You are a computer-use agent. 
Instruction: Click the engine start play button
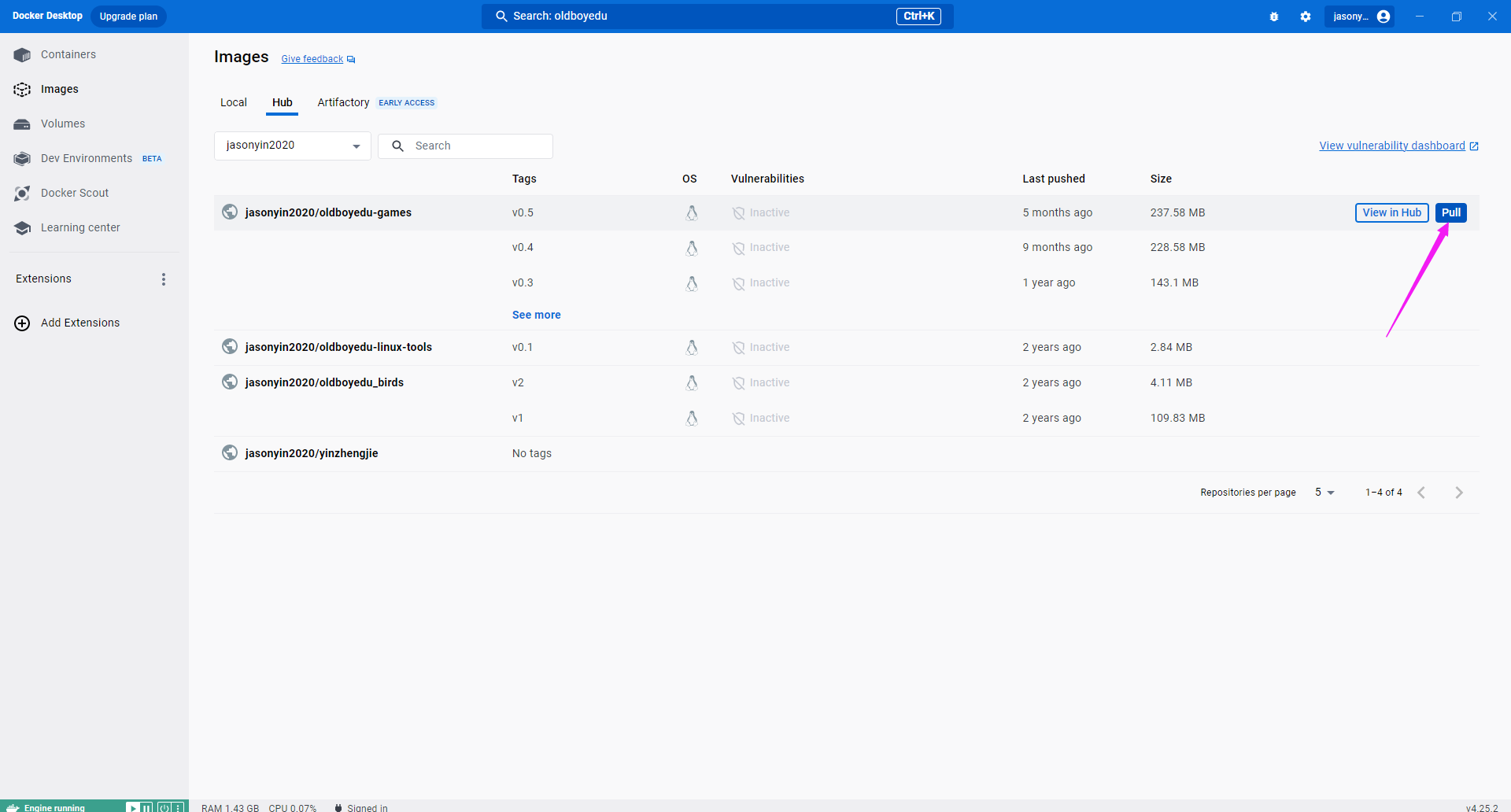[x=132, y=807]
